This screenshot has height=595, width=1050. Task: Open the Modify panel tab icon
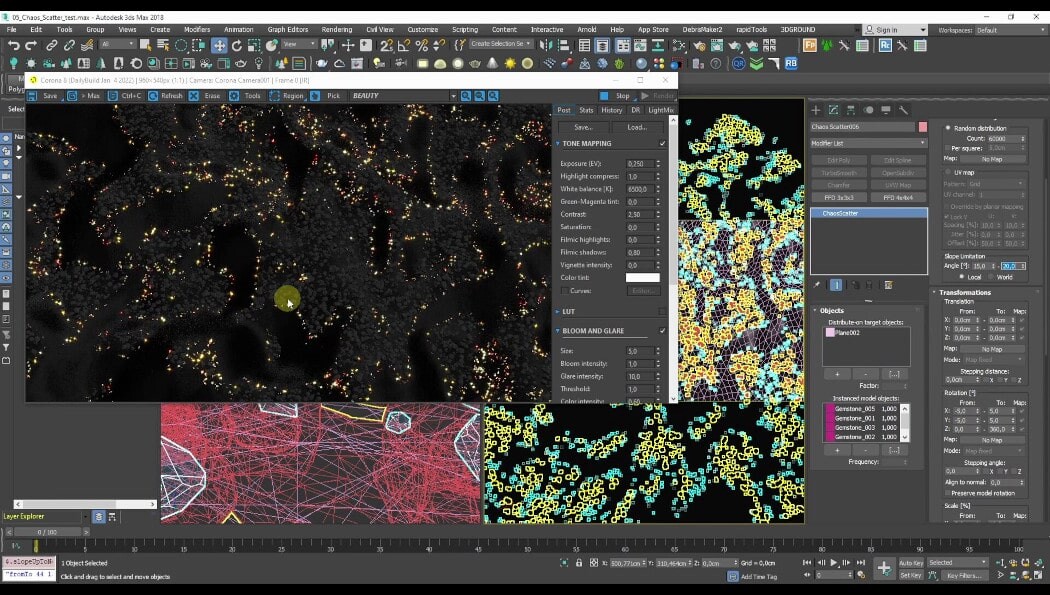pos(832,110)
